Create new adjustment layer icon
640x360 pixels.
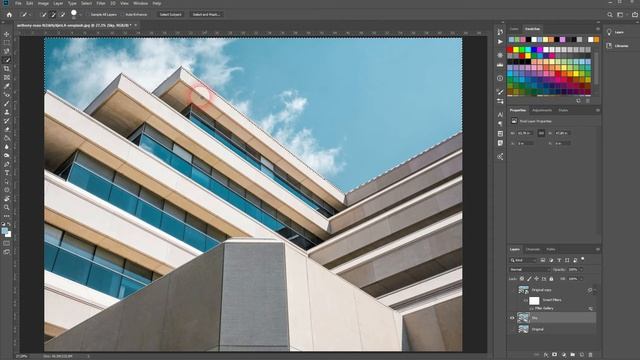coord(564,355)
